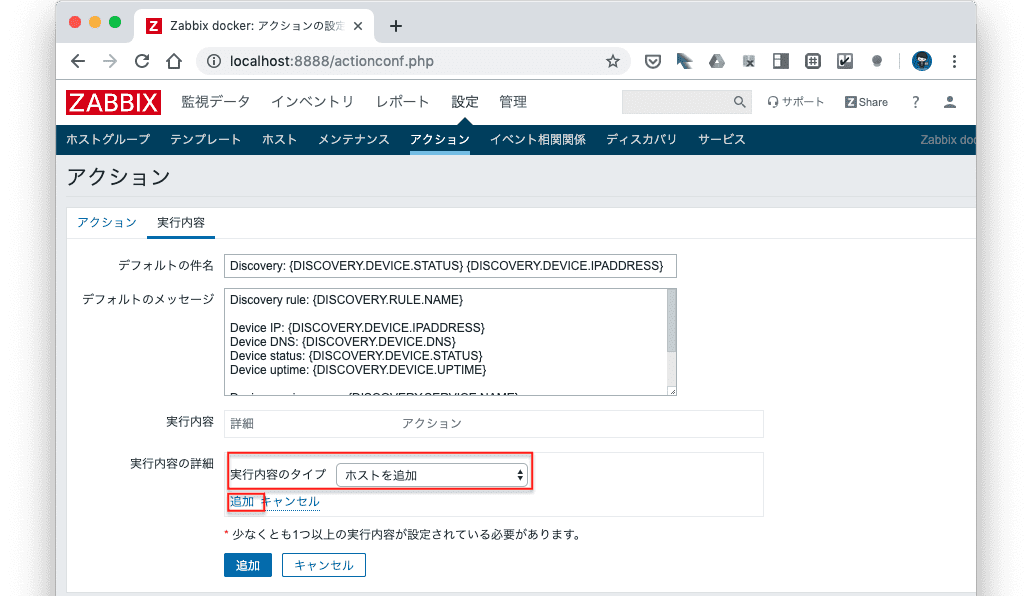Close the Zabbix docker tab

coord(358,26)
